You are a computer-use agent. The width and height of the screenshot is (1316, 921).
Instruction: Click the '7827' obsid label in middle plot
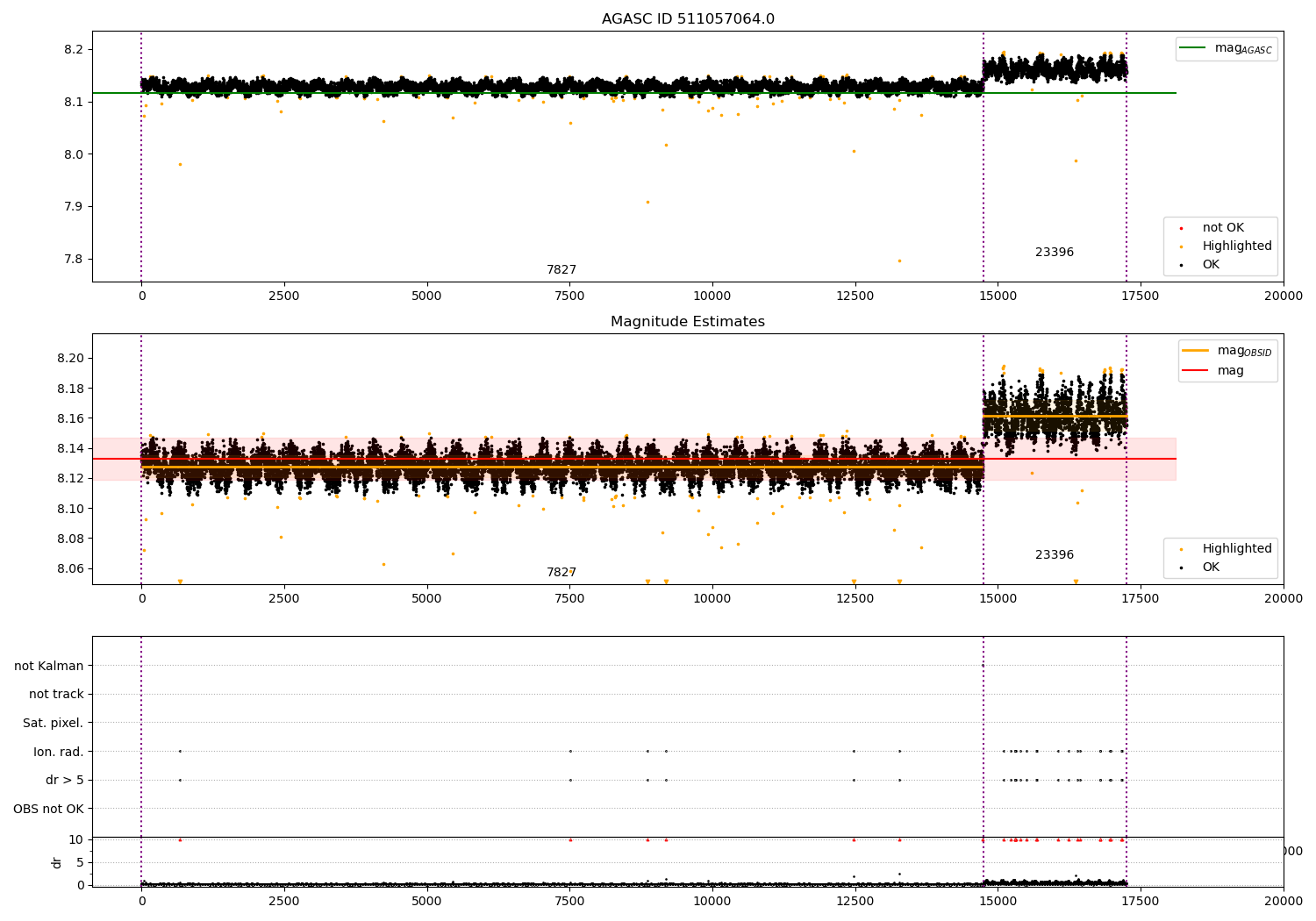(x=561, y=573)
